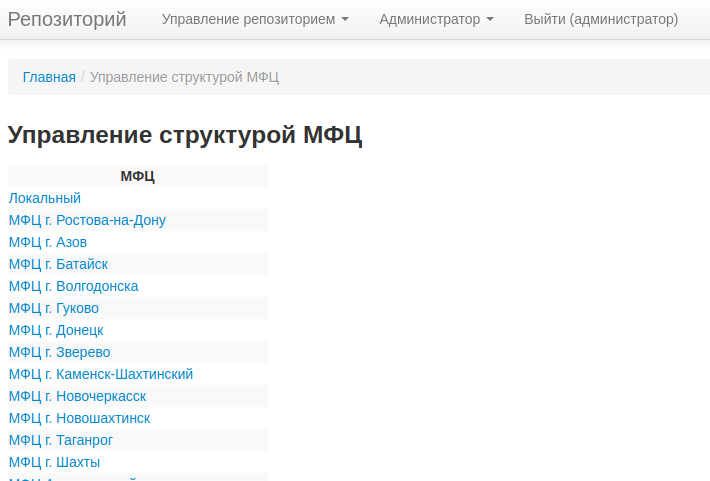Click the Репозиторий brand logo link
710x481 pixels.
[x=67, y=19]
